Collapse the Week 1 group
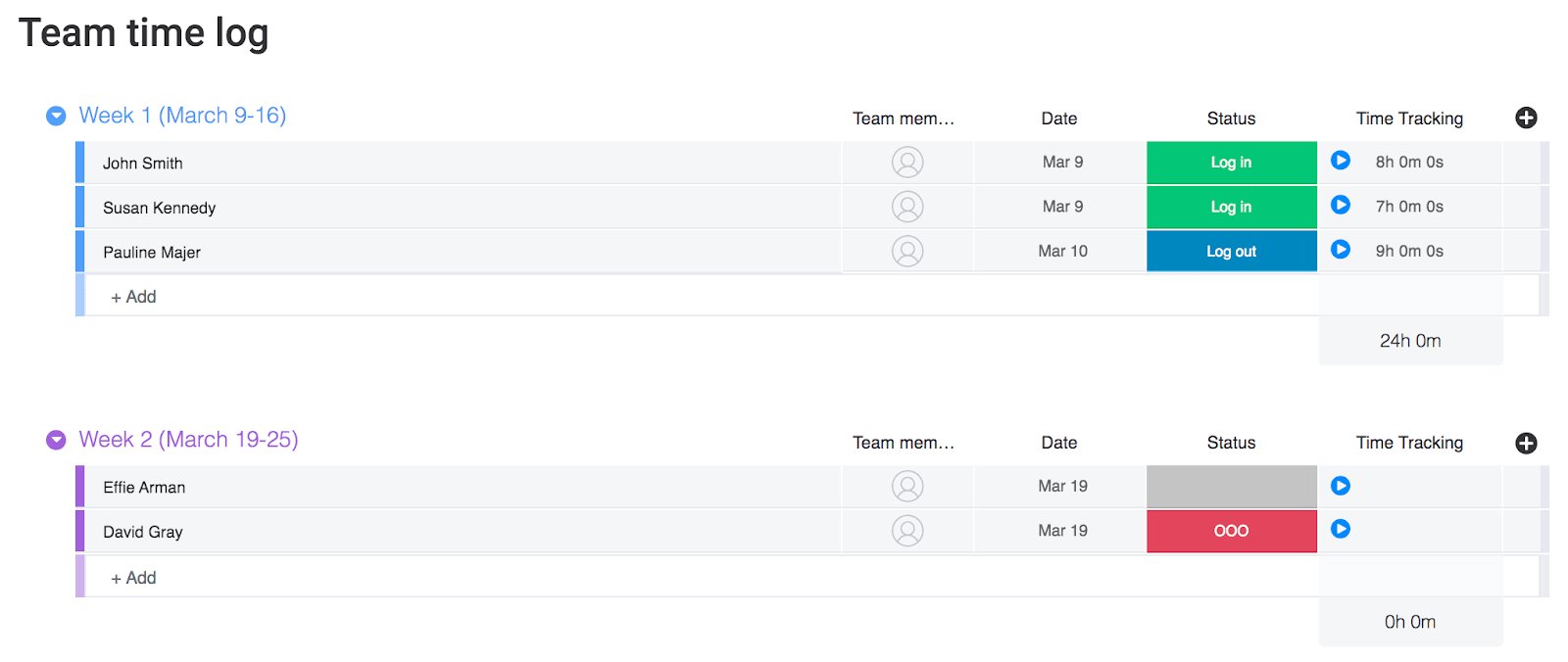 click(56, 116)
